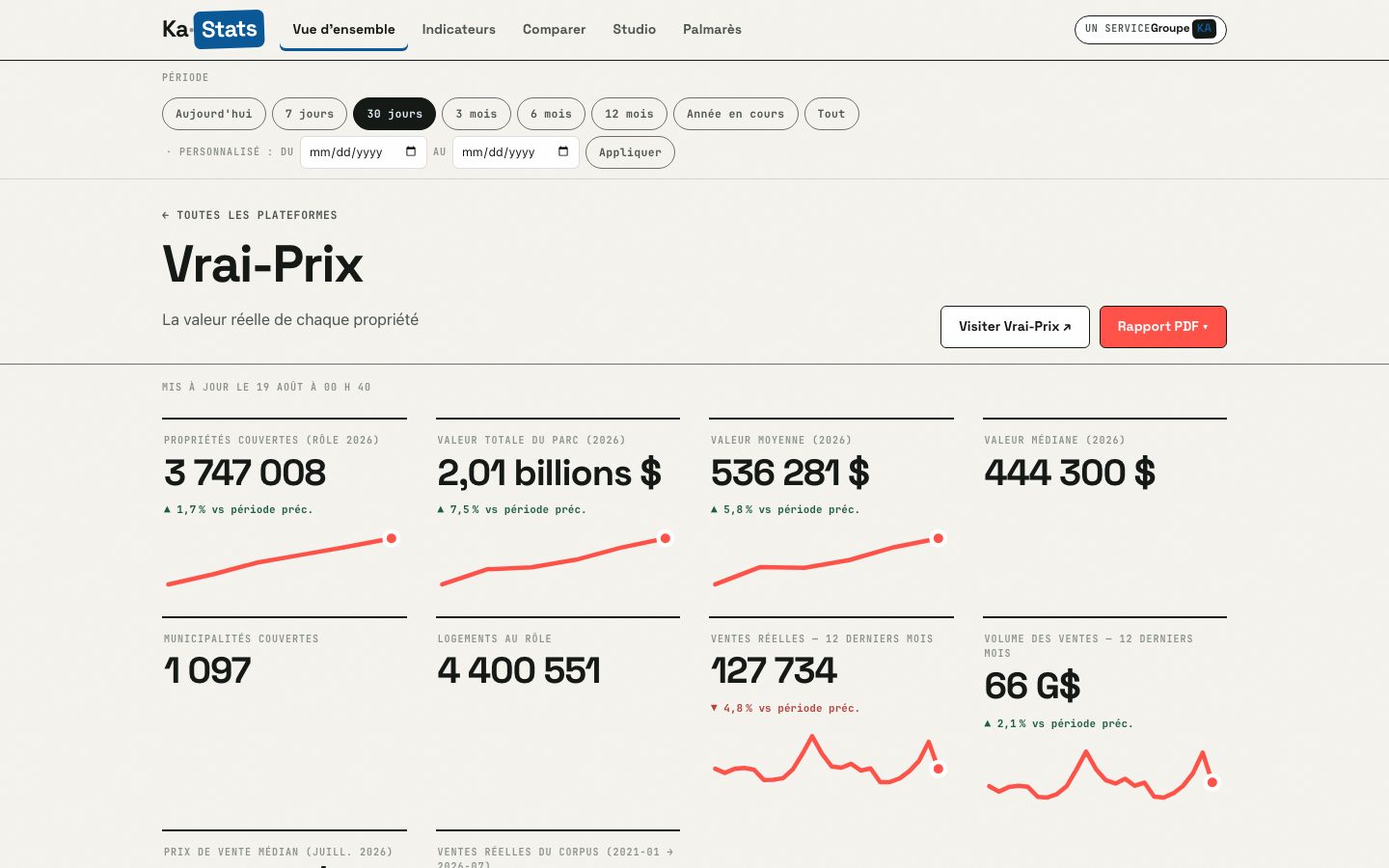The height and width of the screenshot is (868, 1389).
Task: Open the Indicateurs tab
Action: [x=459, y=29]
